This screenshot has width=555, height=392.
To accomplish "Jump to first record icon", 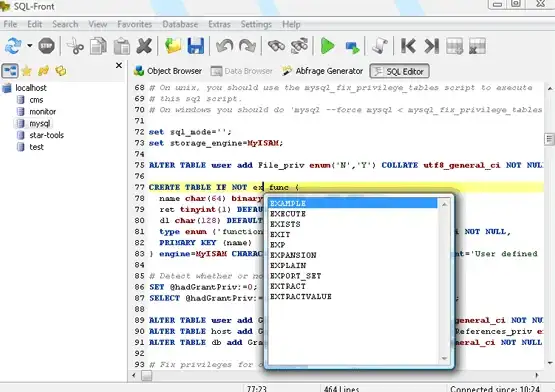I will click(x=408, y=46).
